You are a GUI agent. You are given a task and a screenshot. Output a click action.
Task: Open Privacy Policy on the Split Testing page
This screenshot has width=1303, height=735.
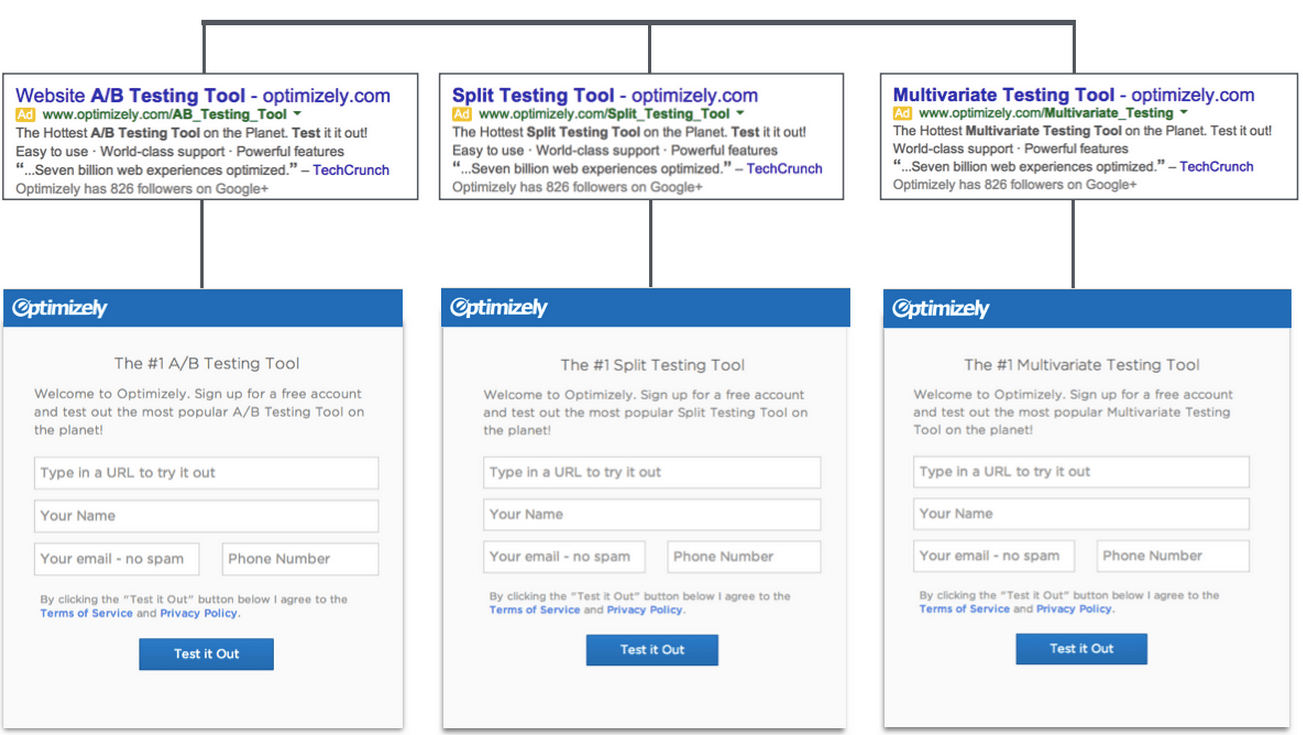(645, 610)
